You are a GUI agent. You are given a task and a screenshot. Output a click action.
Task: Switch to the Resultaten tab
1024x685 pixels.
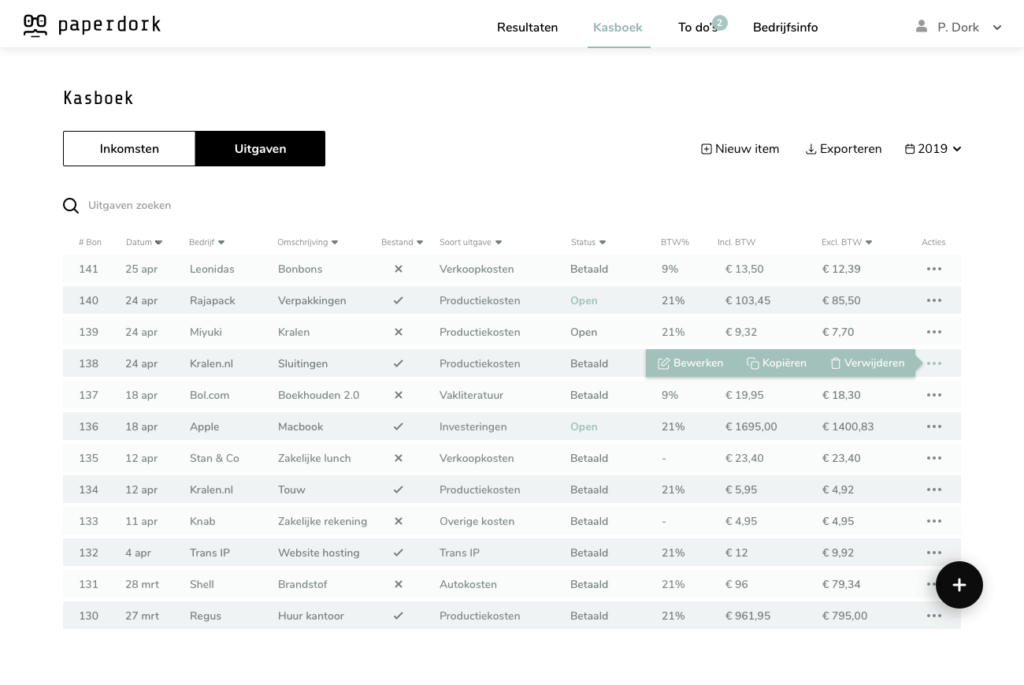click(x=527, y=27)
